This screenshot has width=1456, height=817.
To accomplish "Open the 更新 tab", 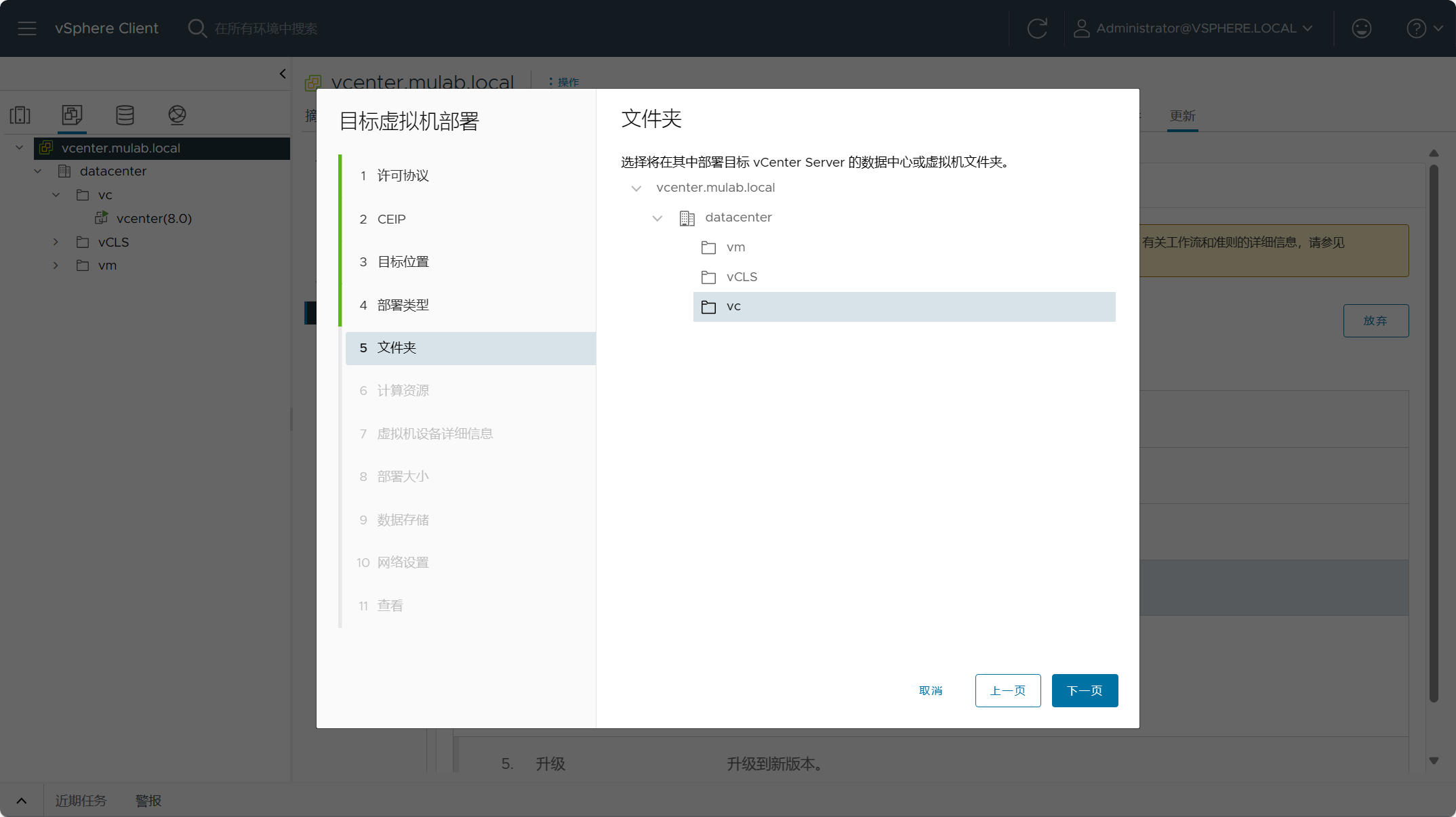I will (x=1182, y=116).
